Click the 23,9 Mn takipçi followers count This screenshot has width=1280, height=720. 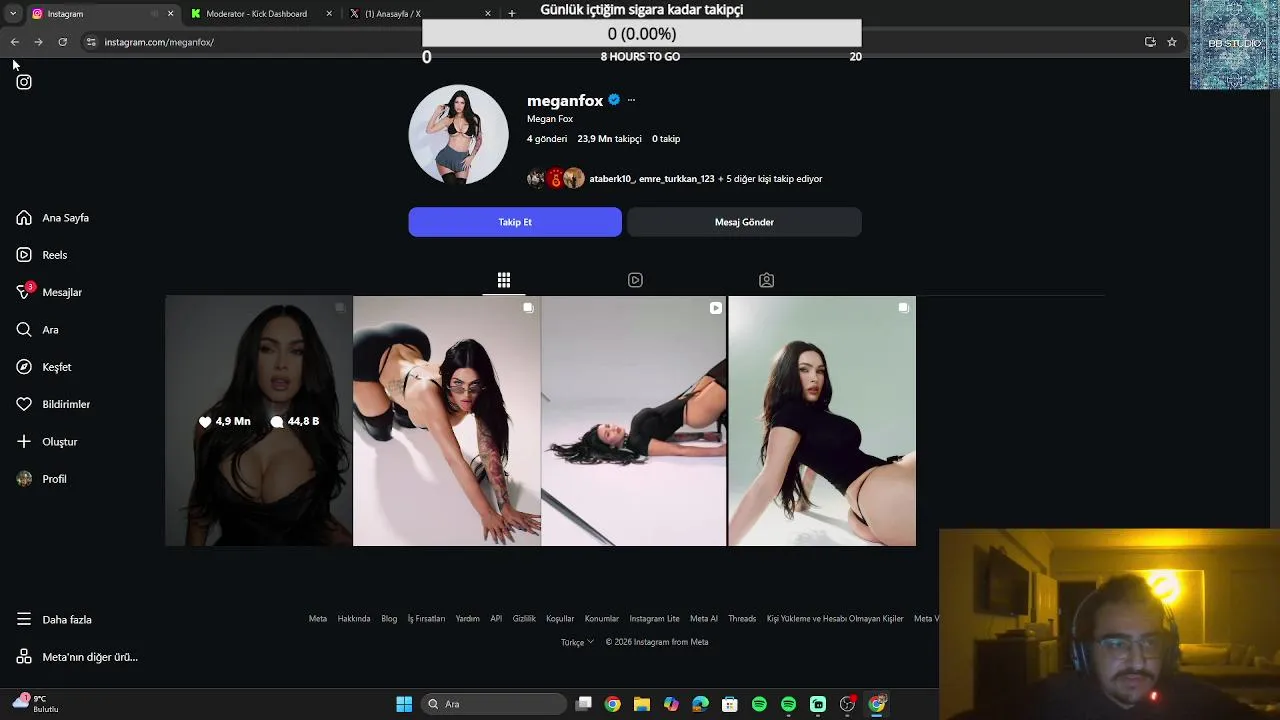tap(609, 139)
